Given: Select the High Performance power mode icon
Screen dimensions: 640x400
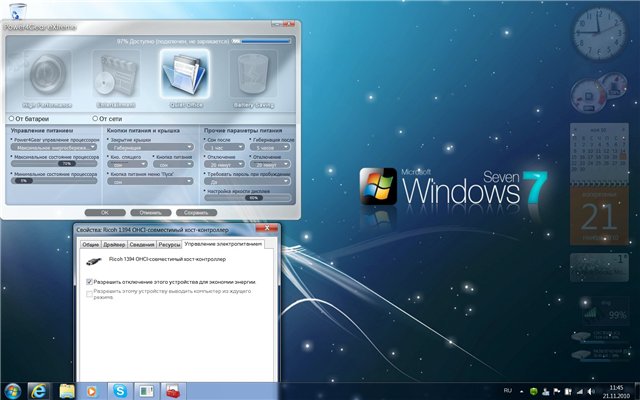Looking at the screenshot, I should tap(48, 74).
